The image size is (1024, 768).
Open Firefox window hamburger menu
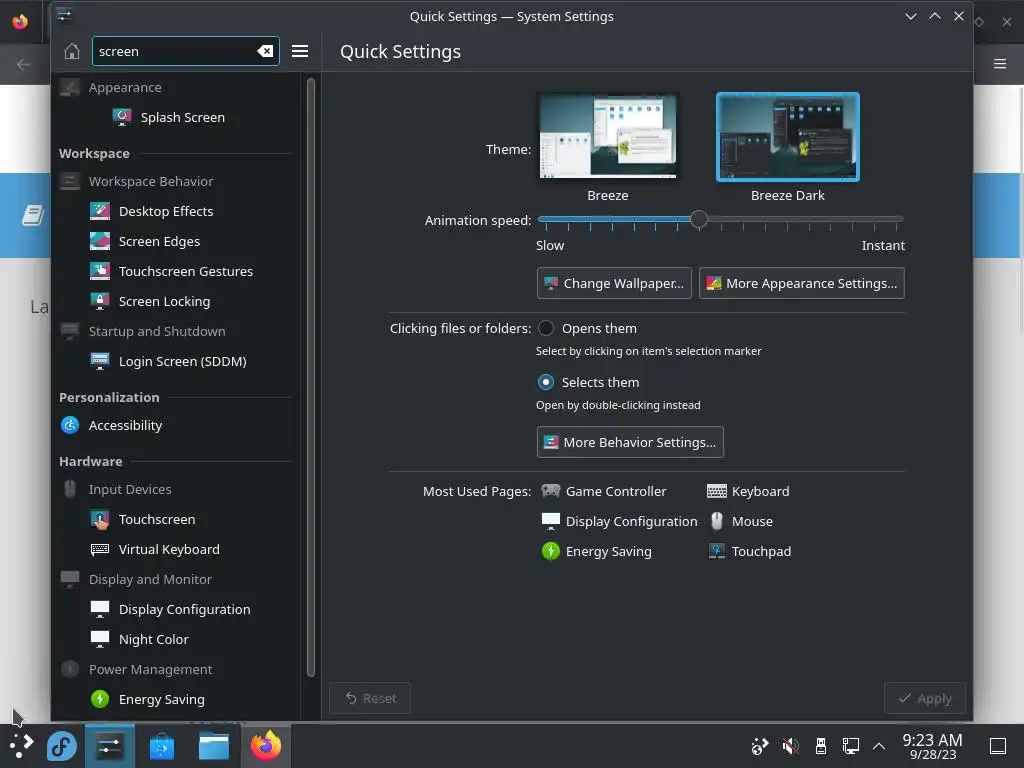tap(1000, 63)
